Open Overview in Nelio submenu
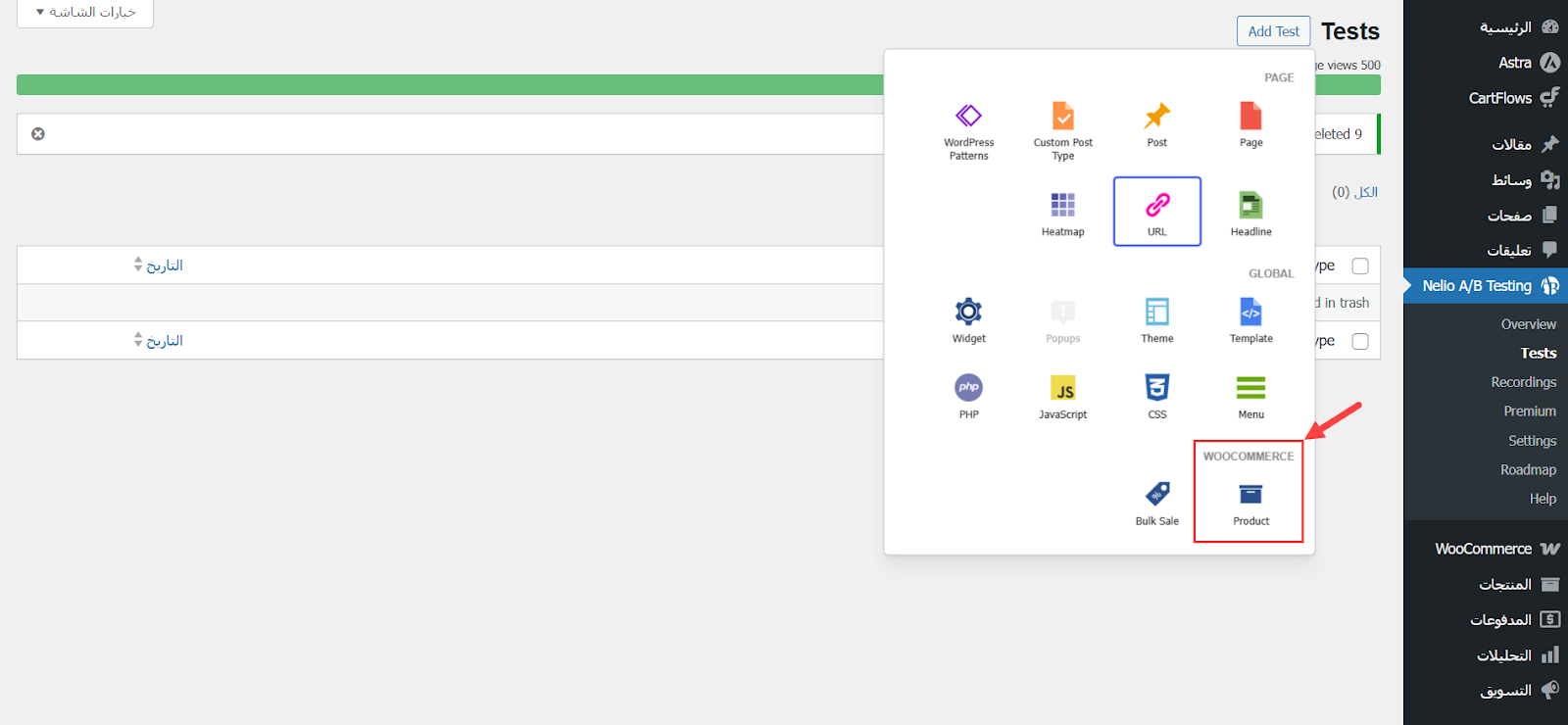The image size is (1568, 725). point(1528,324)
